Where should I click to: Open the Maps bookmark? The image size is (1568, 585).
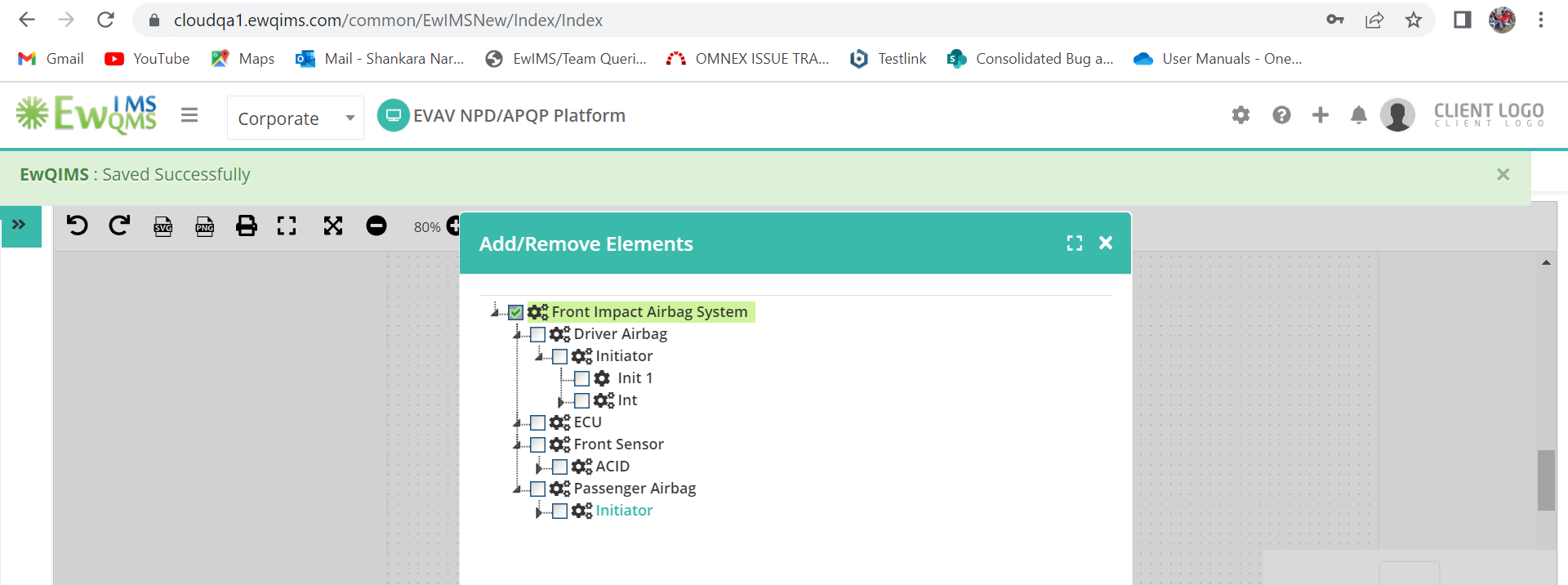[243, 59]
